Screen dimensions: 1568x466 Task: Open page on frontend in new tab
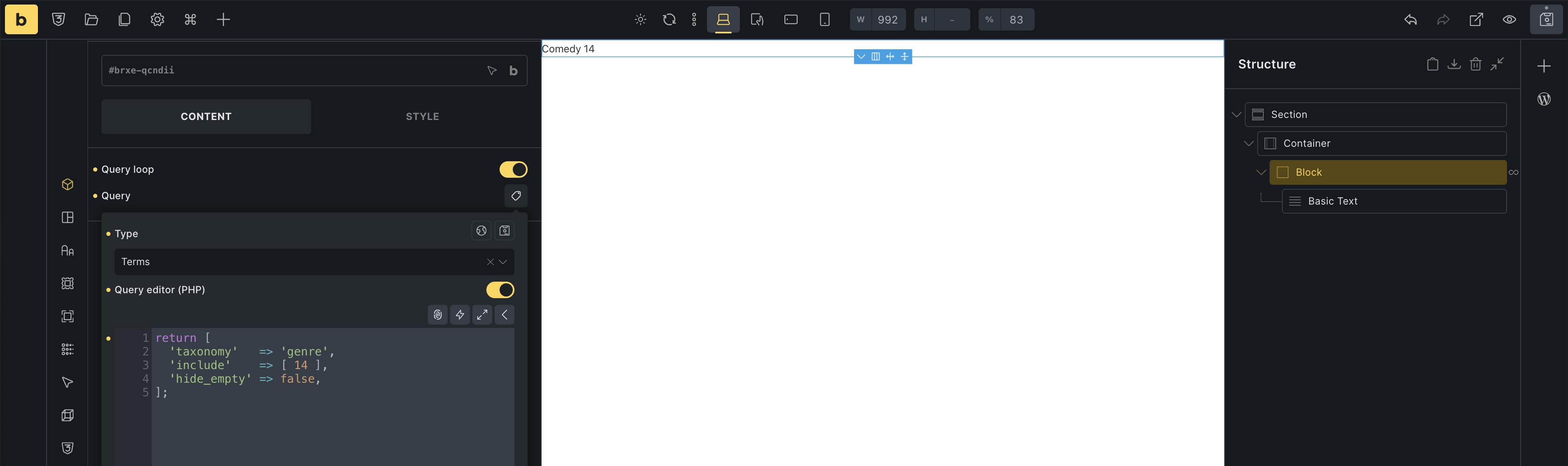pos(1476,19)
